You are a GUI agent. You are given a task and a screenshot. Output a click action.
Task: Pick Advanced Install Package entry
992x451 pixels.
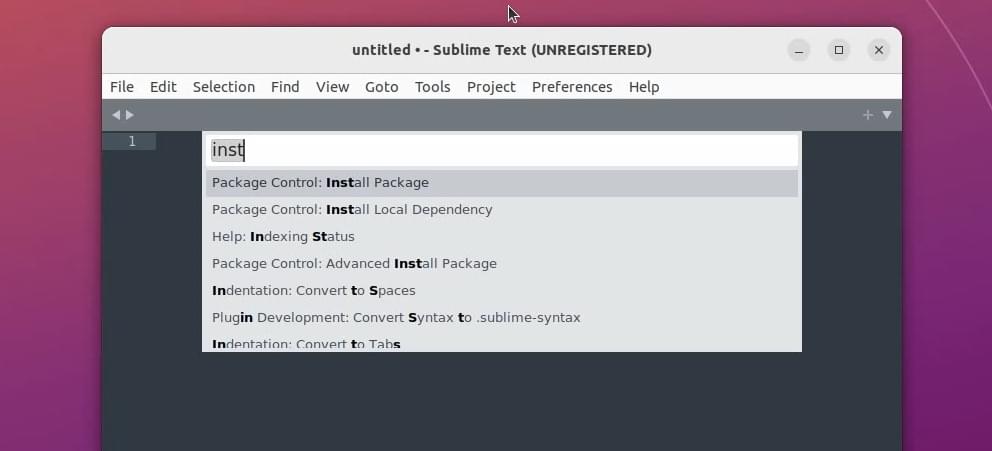(502, 264)
